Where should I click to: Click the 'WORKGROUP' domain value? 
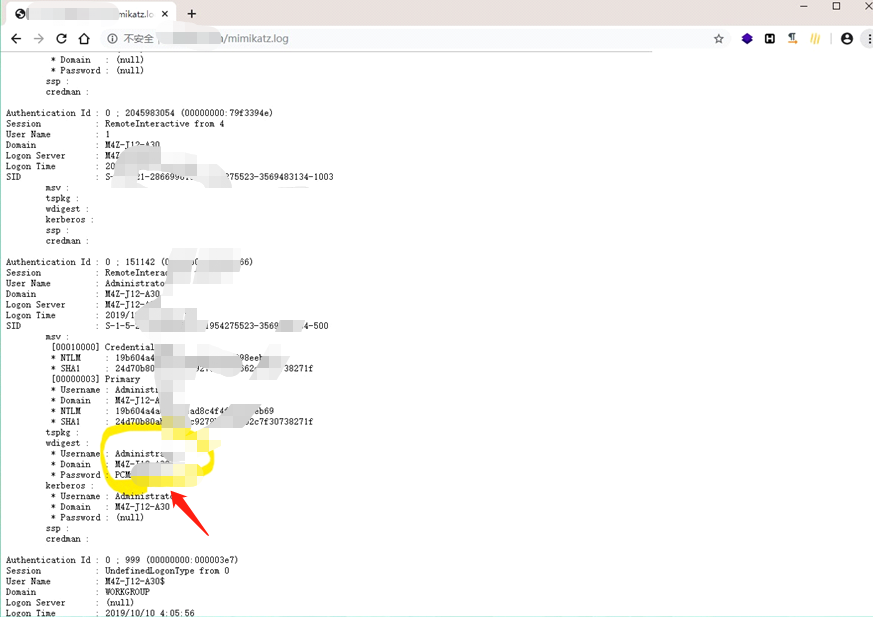tap(127, 592)
